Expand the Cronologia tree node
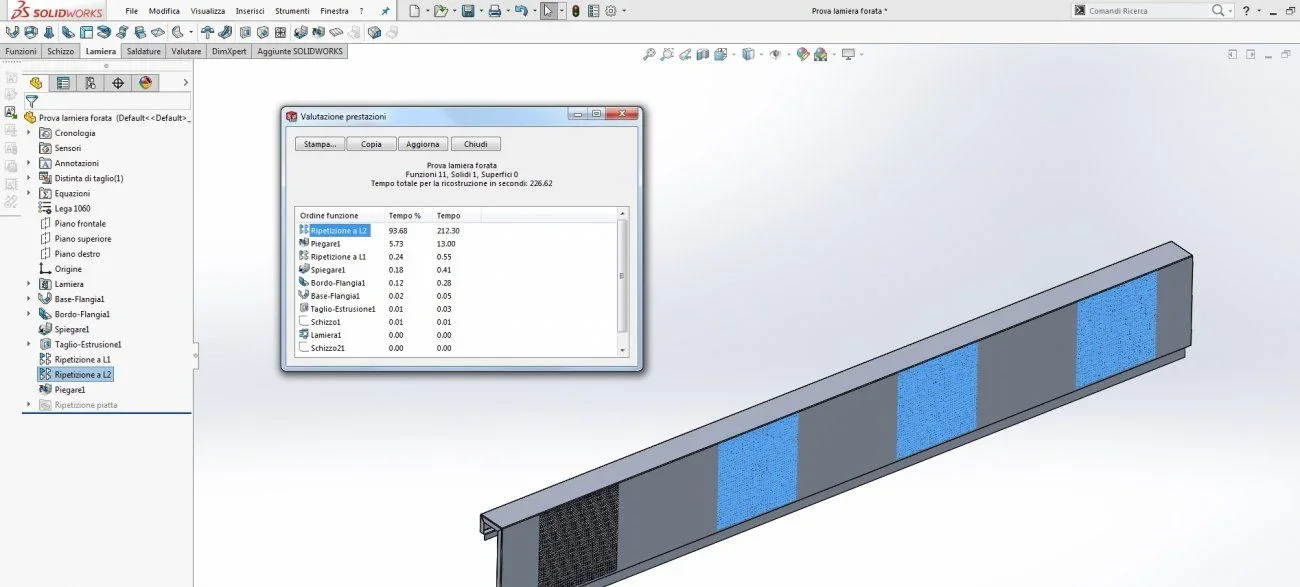Viewport: 1300px width, 587px height. tap(28, 133)
